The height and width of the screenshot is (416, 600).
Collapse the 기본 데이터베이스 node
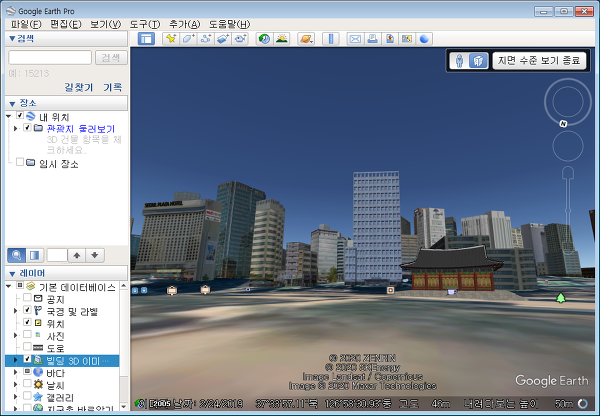tap(8, 286)
